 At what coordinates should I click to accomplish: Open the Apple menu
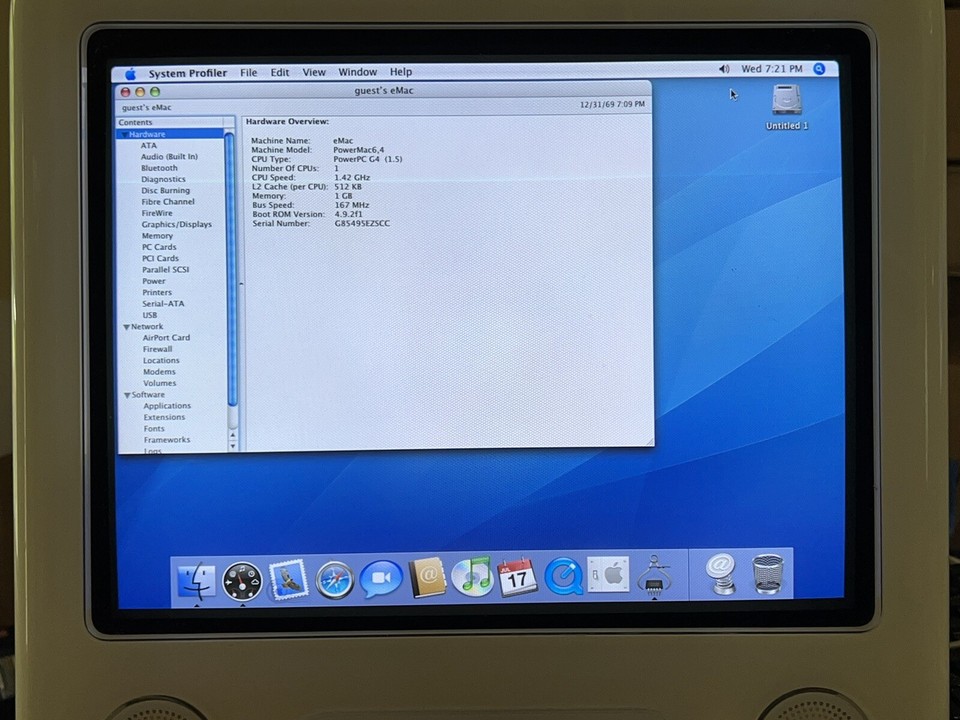click(131, 72)
